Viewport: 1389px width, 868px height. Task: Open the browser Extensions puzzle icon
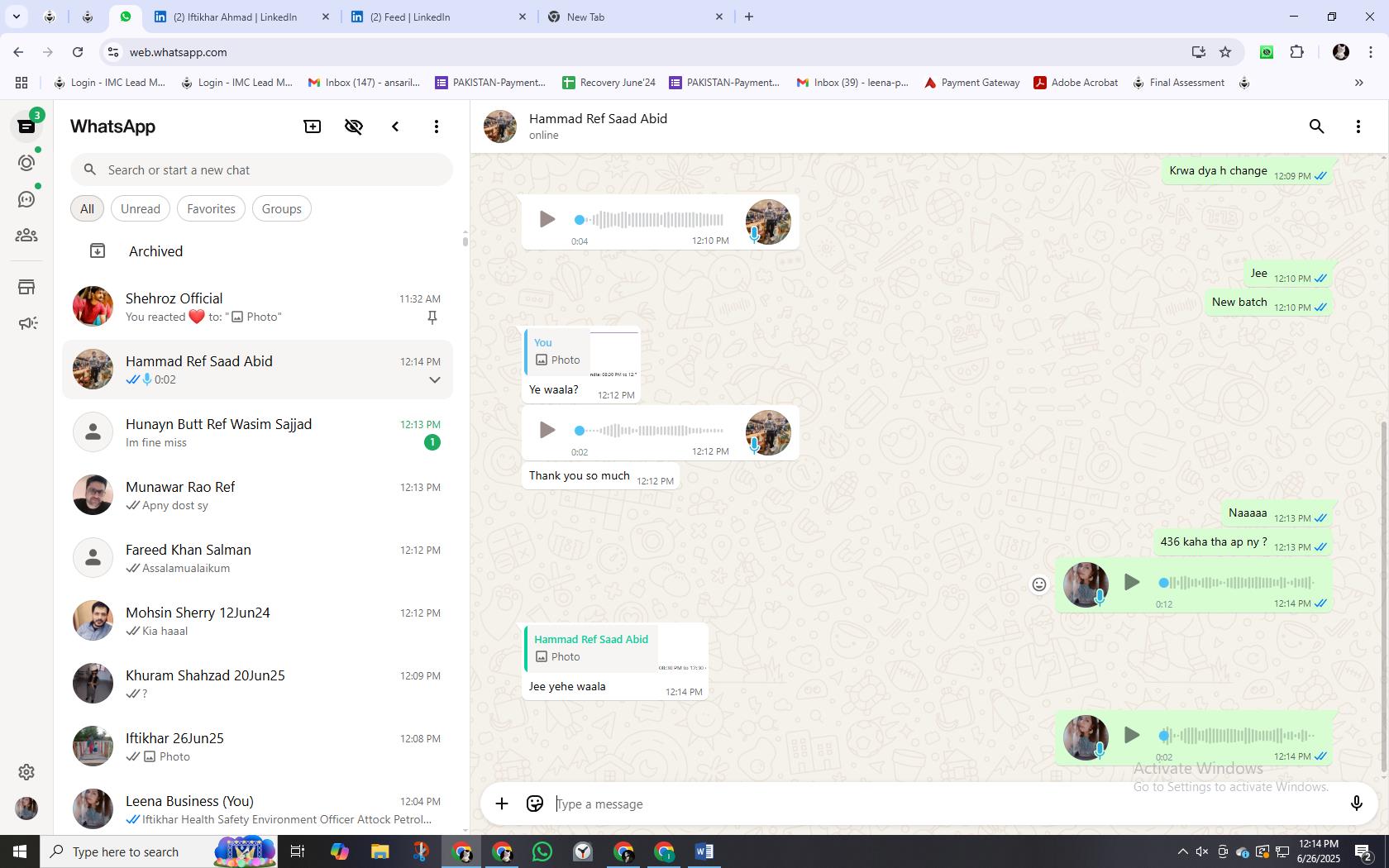click(x=1296, y=52)
